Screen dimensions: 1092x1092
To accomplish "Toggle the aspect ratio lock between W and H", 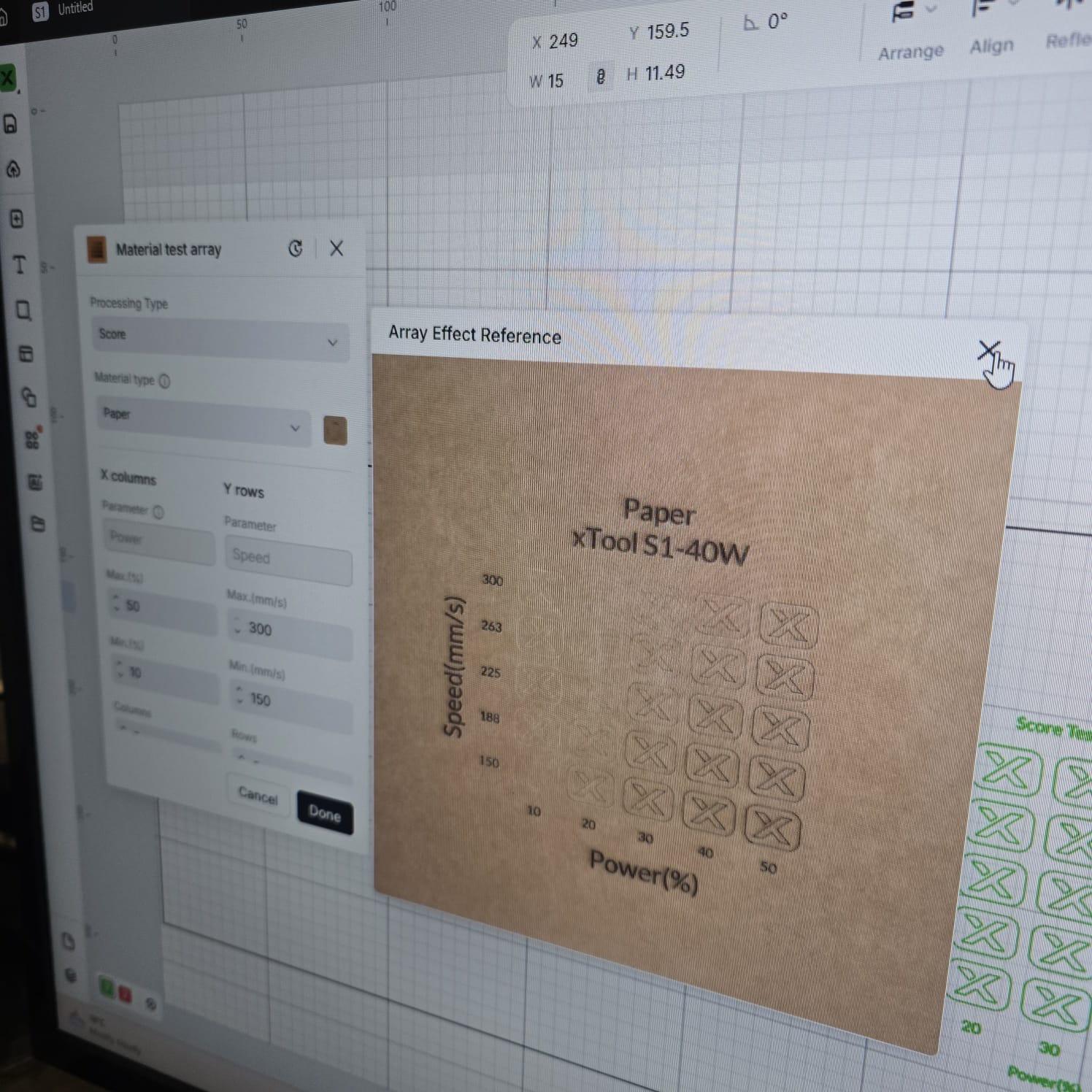I will (600, 76).
